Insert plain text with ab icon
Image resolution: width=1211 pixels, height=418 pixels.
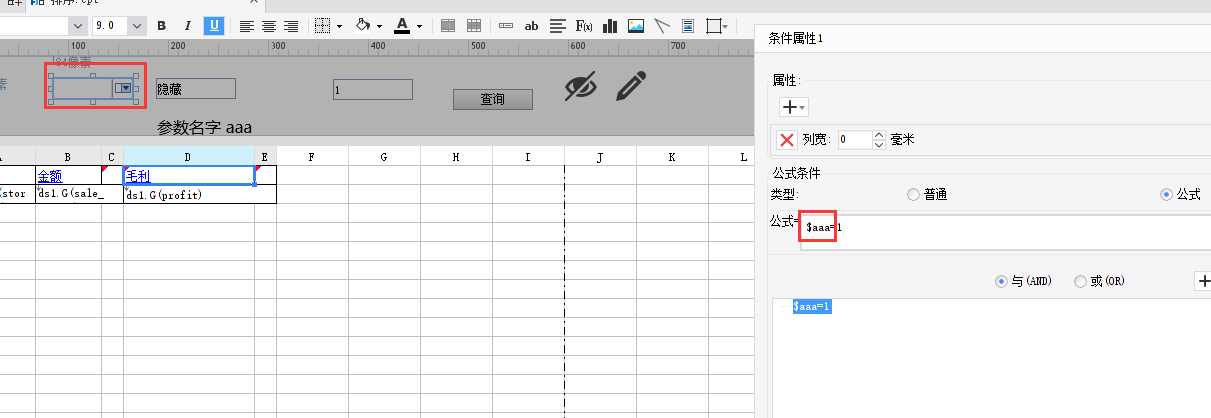click(532, 26)
